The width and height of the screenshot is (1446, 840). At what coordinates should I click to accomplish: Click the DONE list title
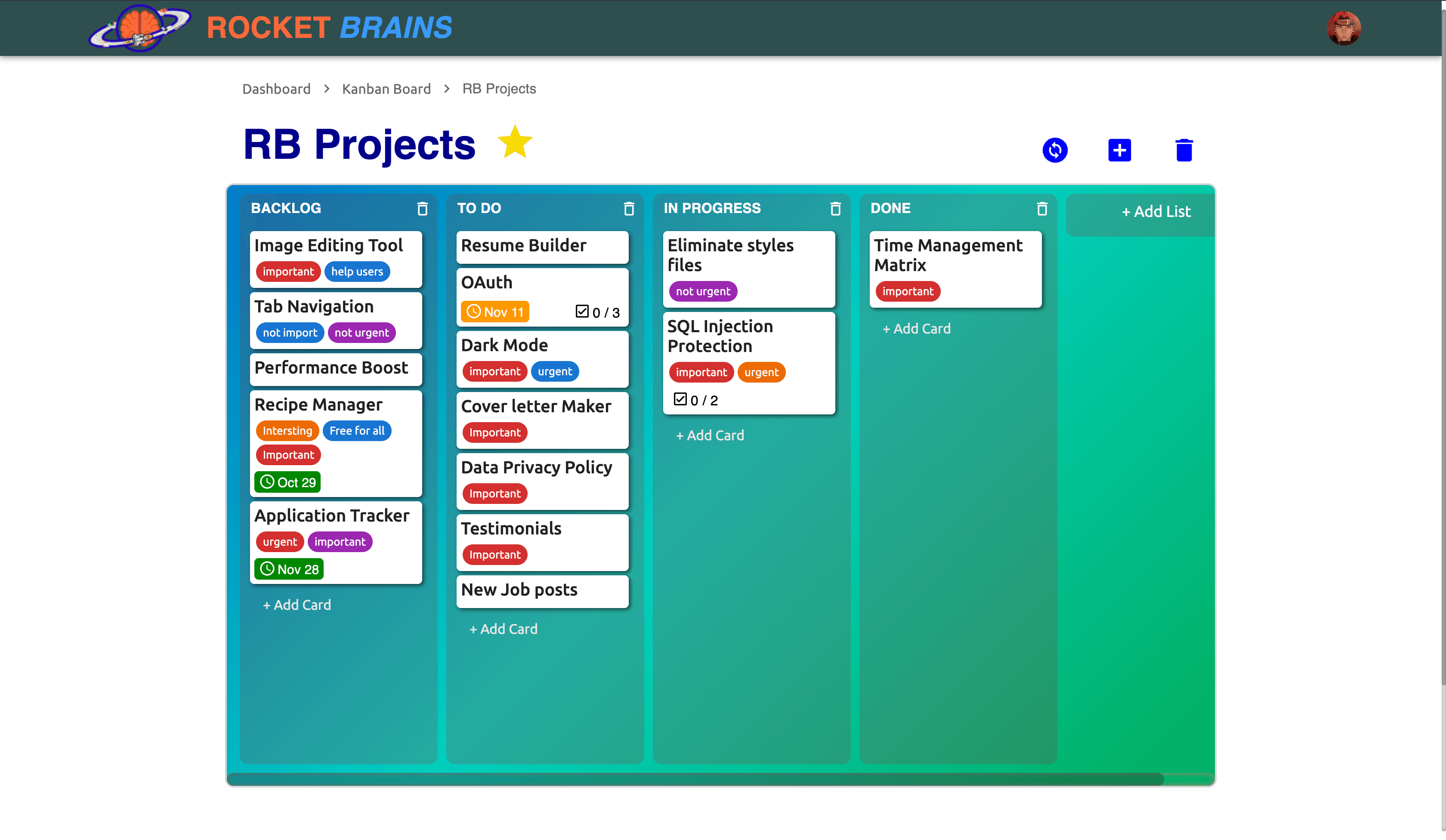(x=890, y=208)
